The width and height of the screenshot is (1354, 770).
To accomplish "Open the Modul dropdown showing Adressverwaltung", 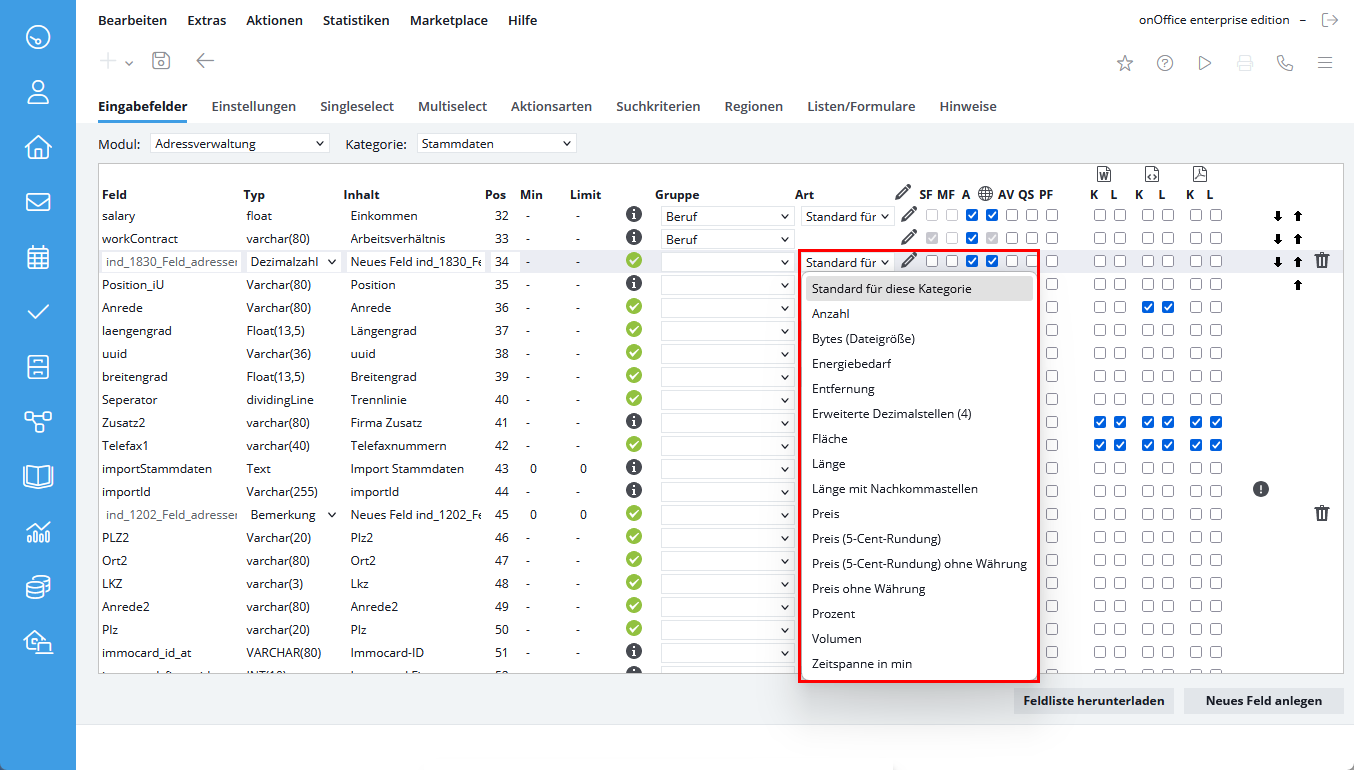I will pos(239,144).
